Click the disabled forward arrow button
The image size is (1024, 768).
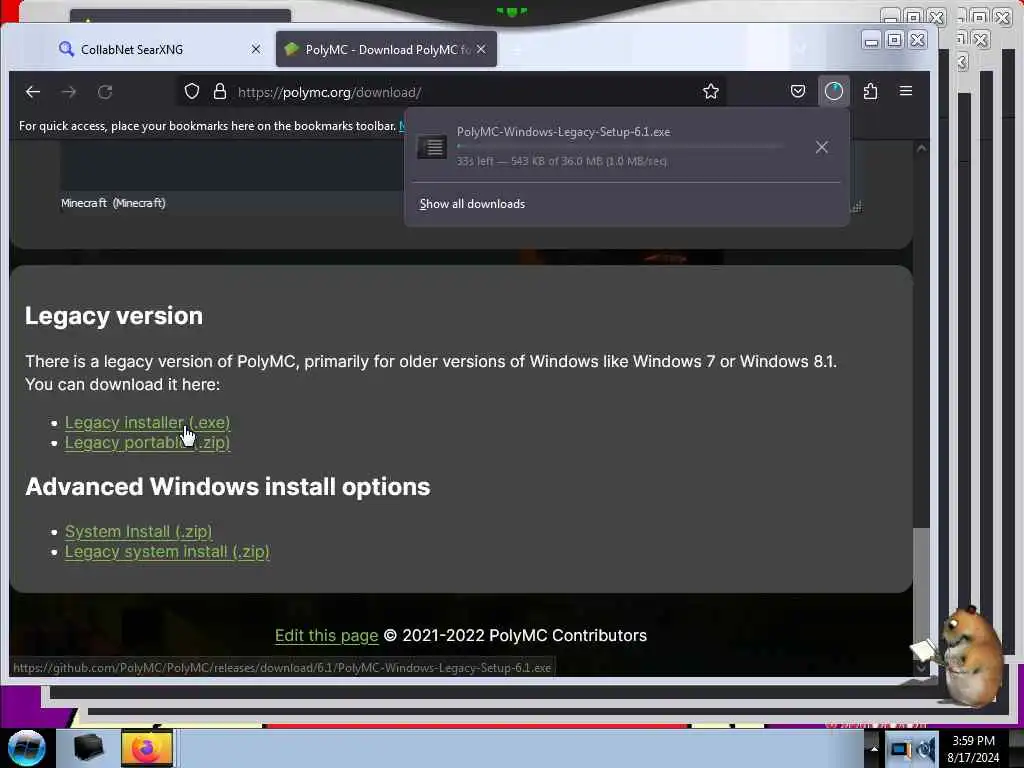(x=69, y=92)
